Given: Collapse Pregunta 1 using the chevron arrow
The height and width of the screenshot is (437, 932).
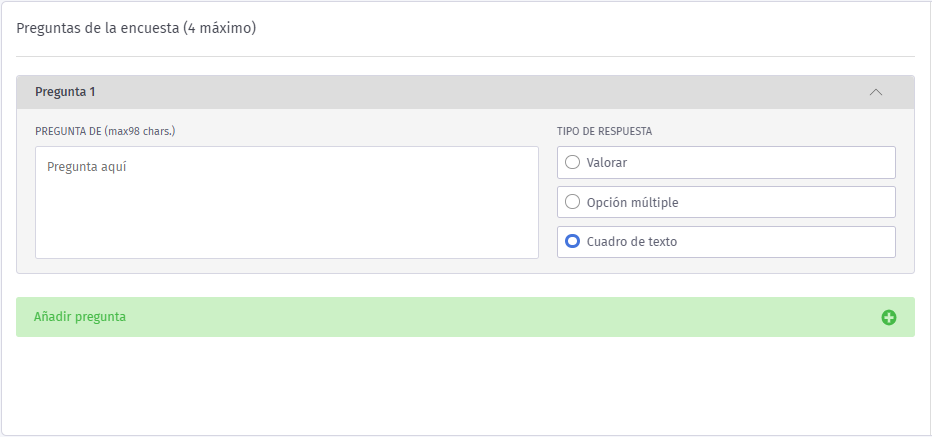Looking at the screenshot, I should coord(876,92).
